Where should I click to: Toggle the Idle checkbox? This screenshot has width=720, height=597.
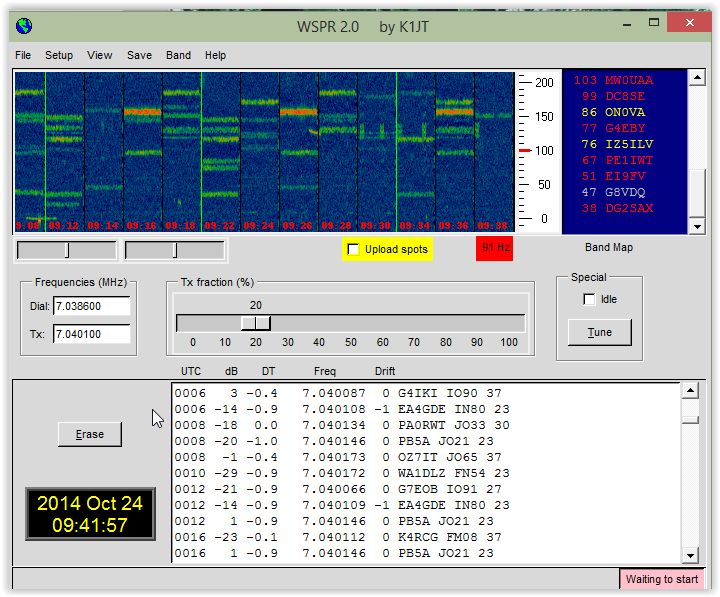coord(589,299)
